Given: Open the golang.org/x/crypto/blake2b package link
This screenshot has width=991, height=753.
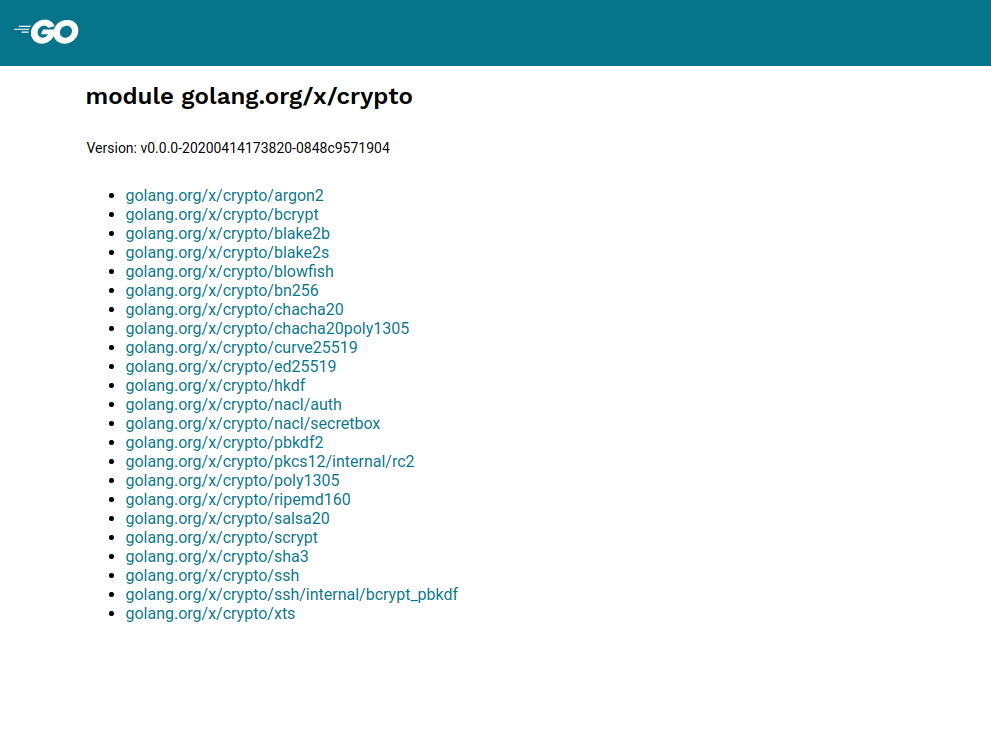Looking at the screenshot, I should [x=227, y=233].
